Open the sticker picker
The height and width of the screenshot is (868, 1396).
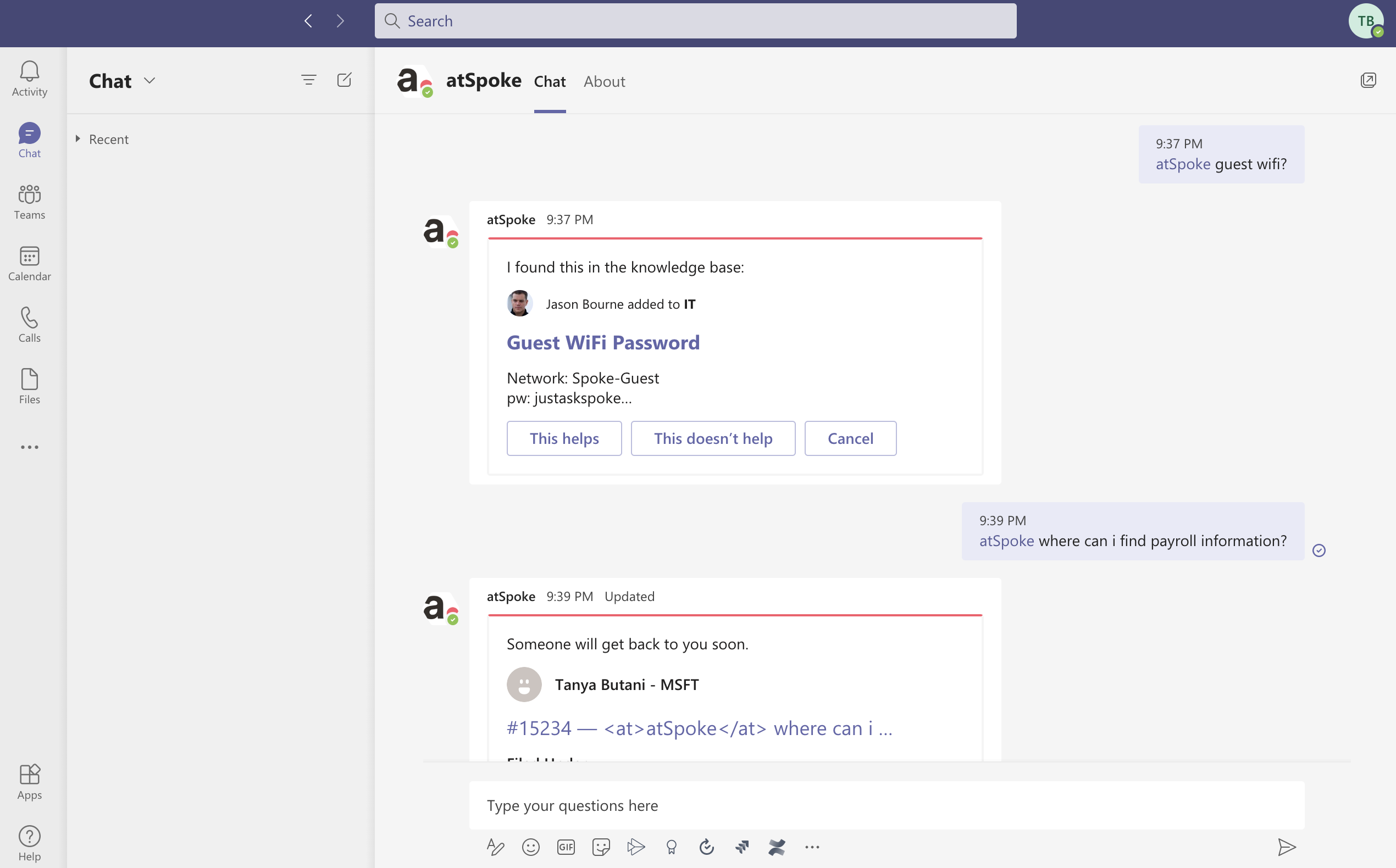[x=601, y=847]
